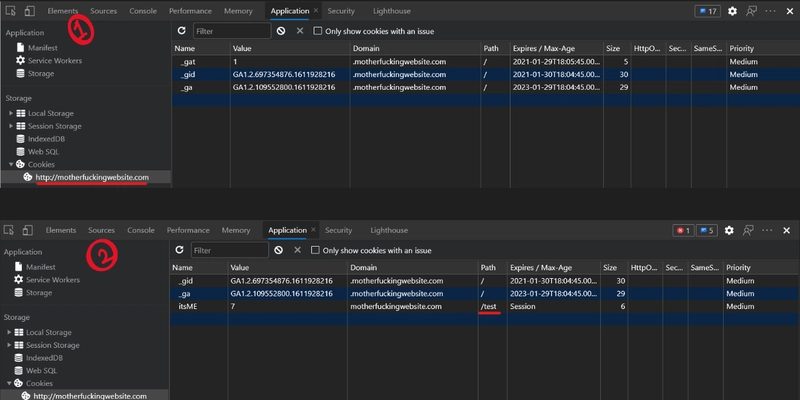Image resolution: width=800 pixels, height=400 pixels.
Task: Select _ga cookie name in lower table
Action: tap(184, 294)
